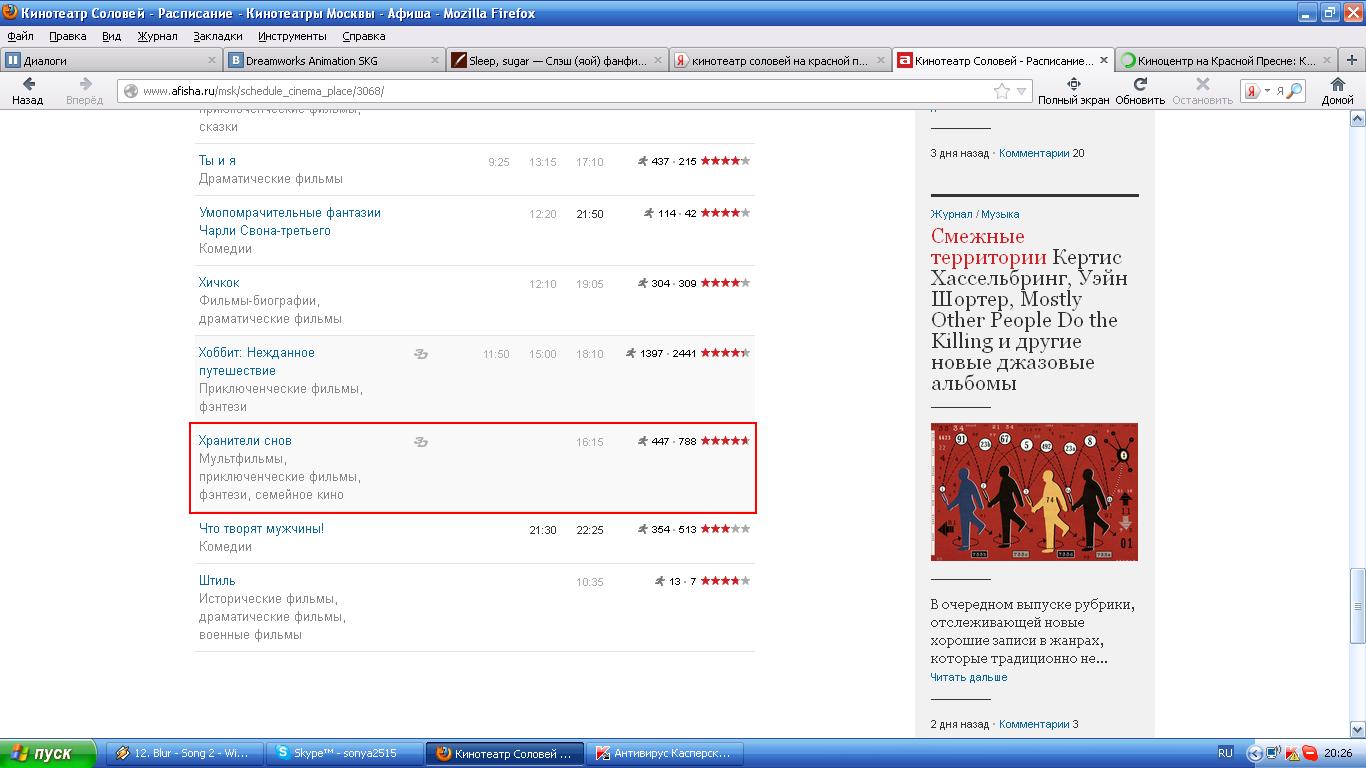Select the 21:30 showtime
The height and width of the screenshot is (768, 1366).
click(543, 530)
